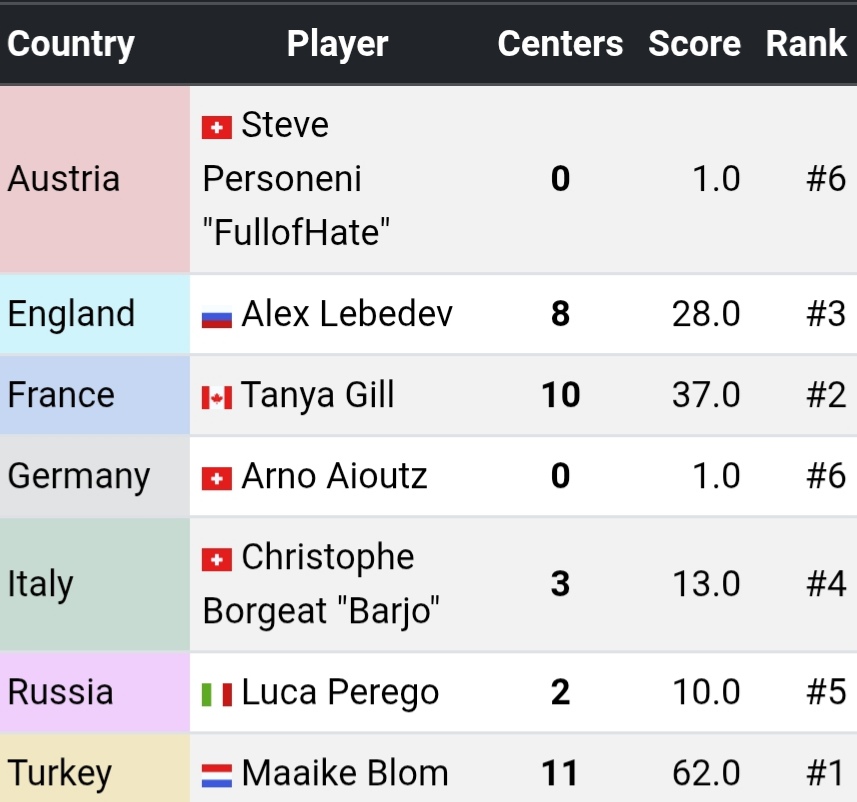Select the purple Russia country cell
The image size is (857, 802).
(x=94, y=692)
